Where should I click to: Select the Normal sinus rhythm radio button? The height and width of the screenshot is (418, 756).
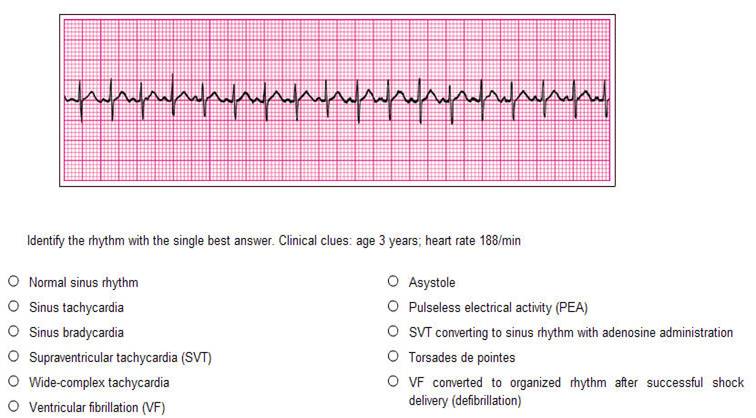(x=14, y=281)
